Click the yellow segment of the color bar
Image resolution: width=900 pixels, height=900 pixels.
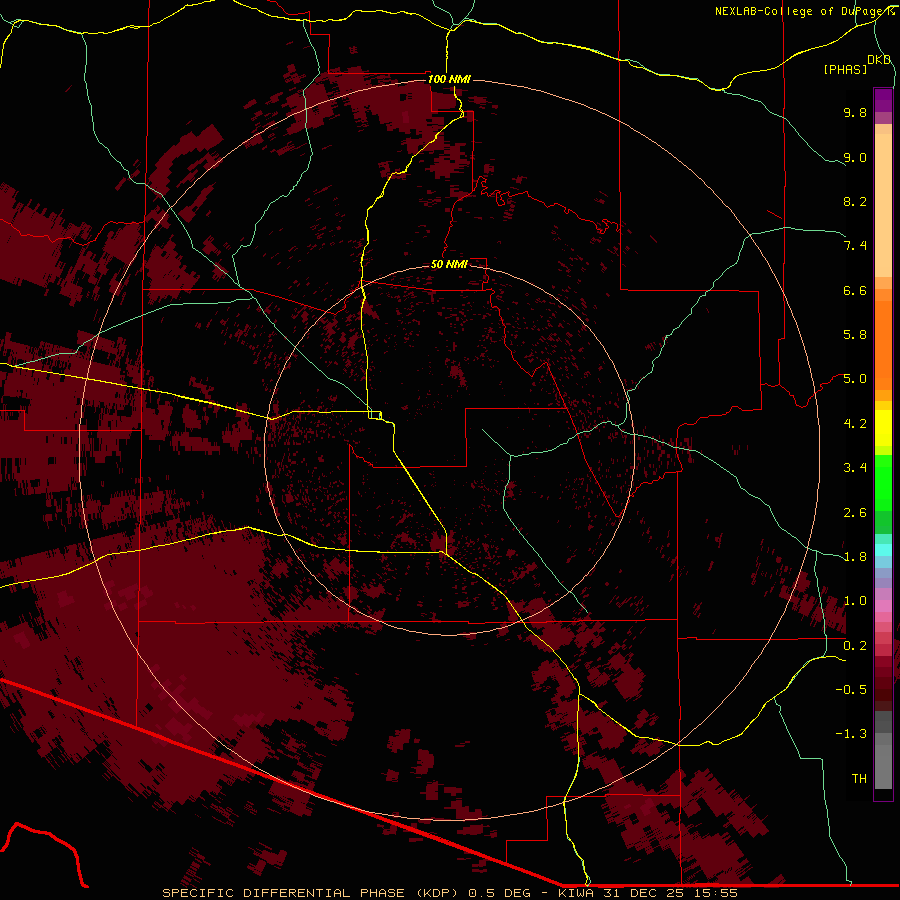point(883,428)
